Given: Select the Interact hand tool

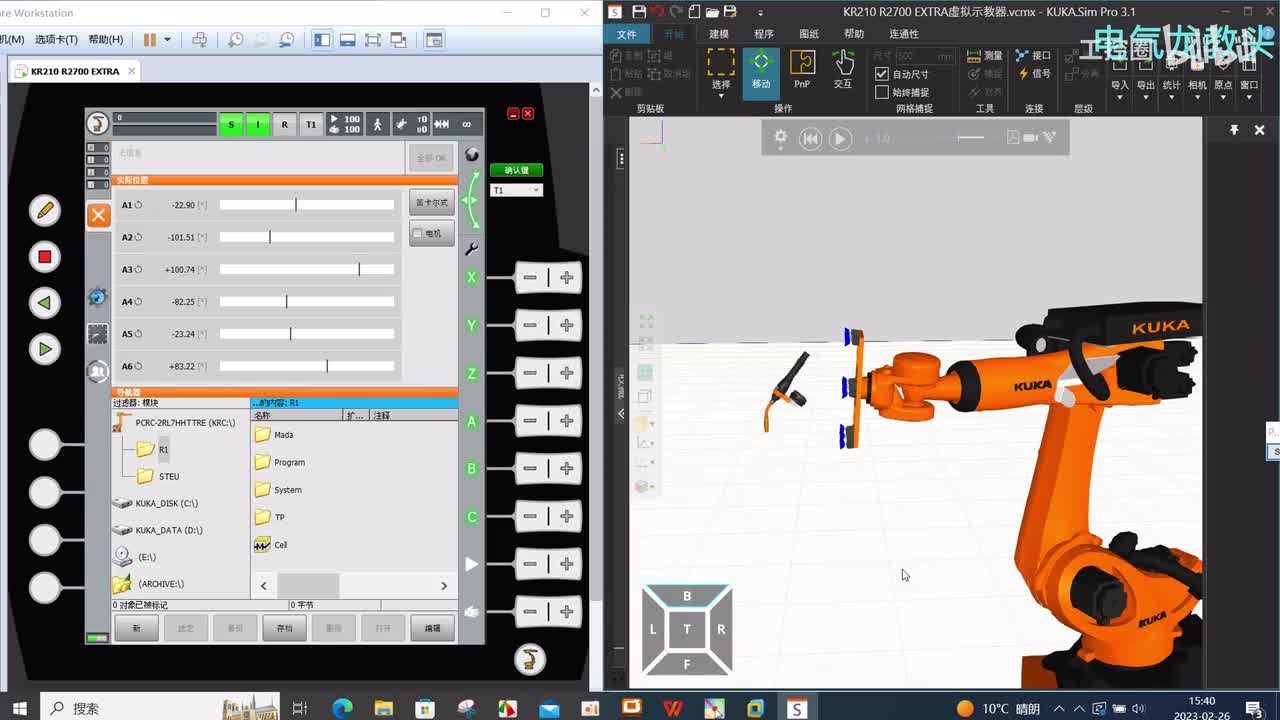Looking at the screenshot, I should [843, 70].
